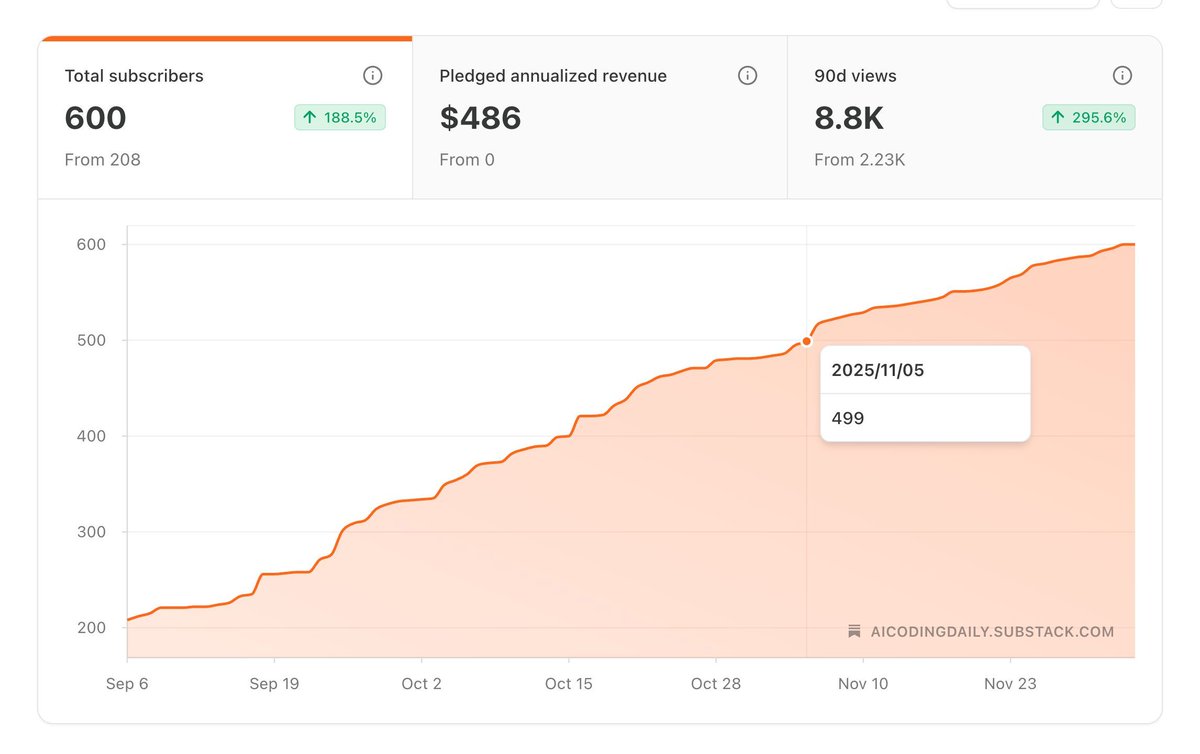1200x754 pixels.
Task: Click the "From 0" text
Action: (467, 160)
